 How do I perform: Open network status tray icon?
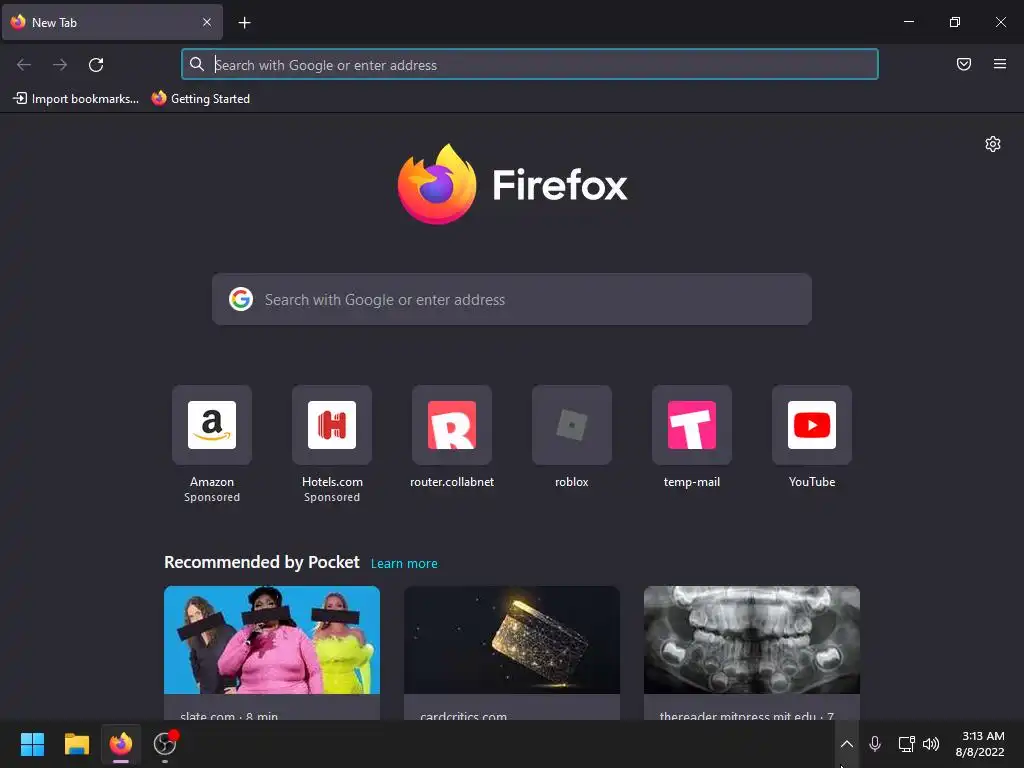[x=906, y=744]
